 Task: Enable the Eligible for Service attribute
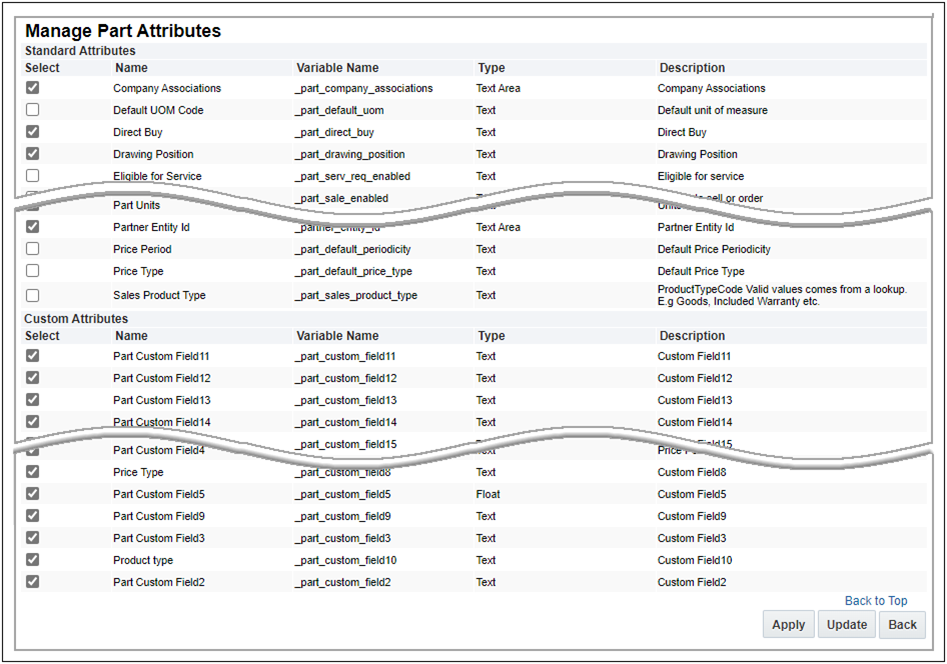pos(31,176)
